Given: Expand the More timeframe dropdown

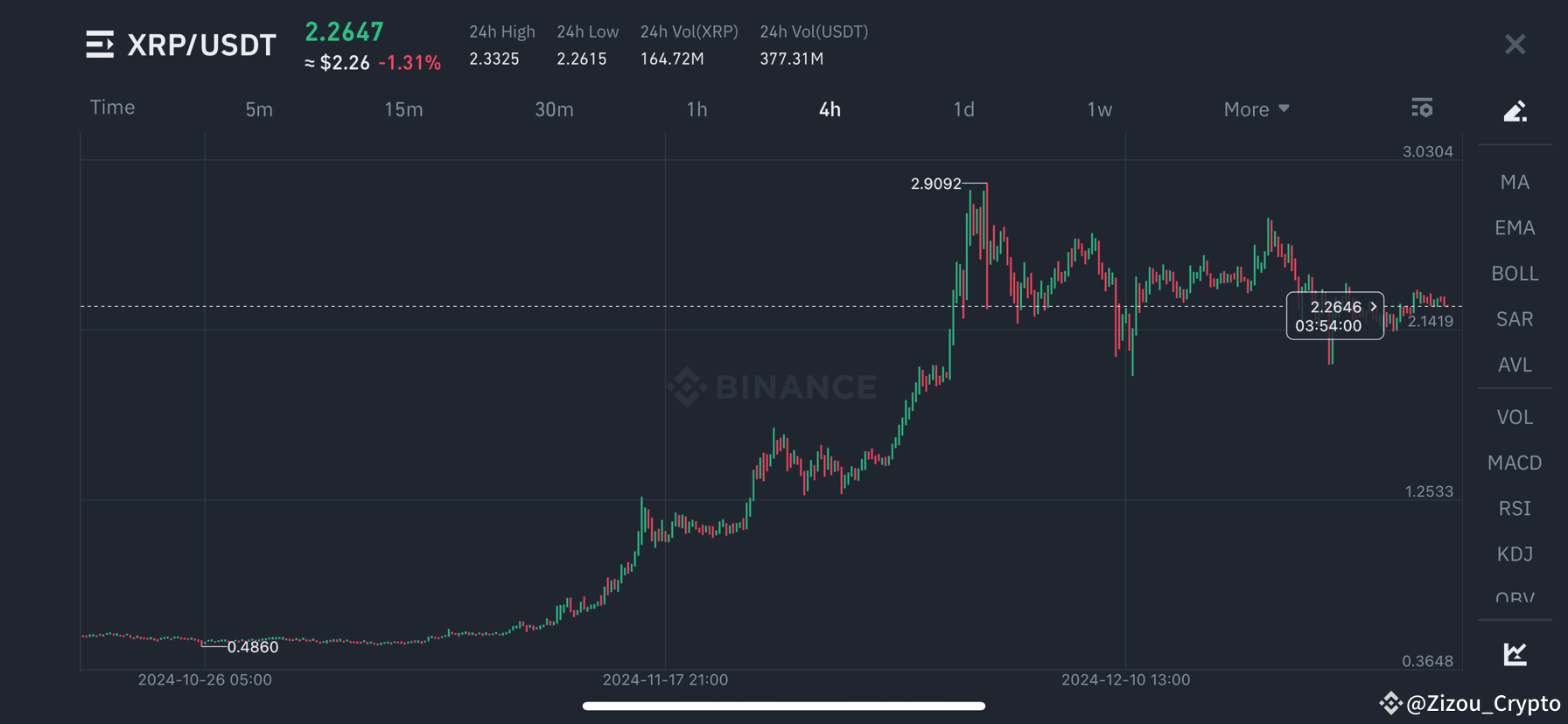Looking at the screenshot, I should click(x=1256, y=108).
